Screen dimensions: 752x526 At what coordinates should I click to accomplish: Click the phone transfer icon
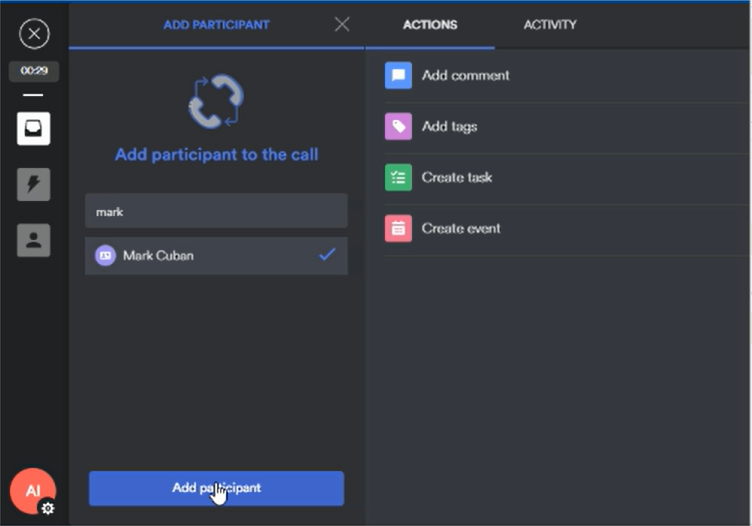(216, 101)
